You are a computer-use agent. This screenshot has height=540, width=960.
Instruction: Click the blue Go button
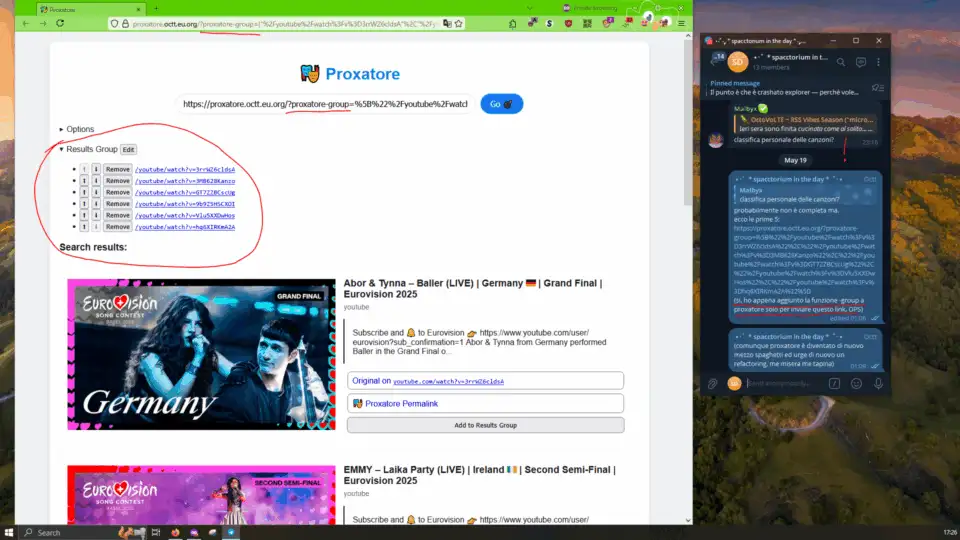(x=501, y=104)
